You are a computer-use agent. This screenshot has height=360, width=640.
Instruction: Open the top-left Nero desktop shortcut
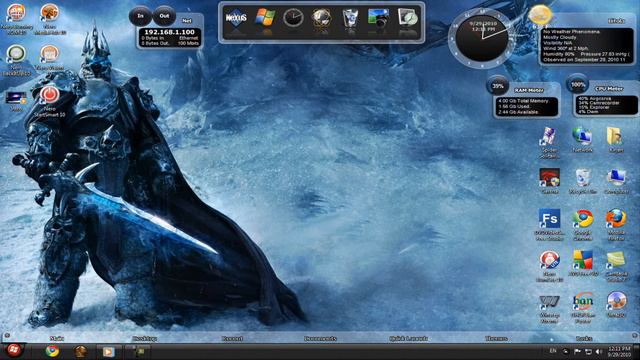[16, 18]
